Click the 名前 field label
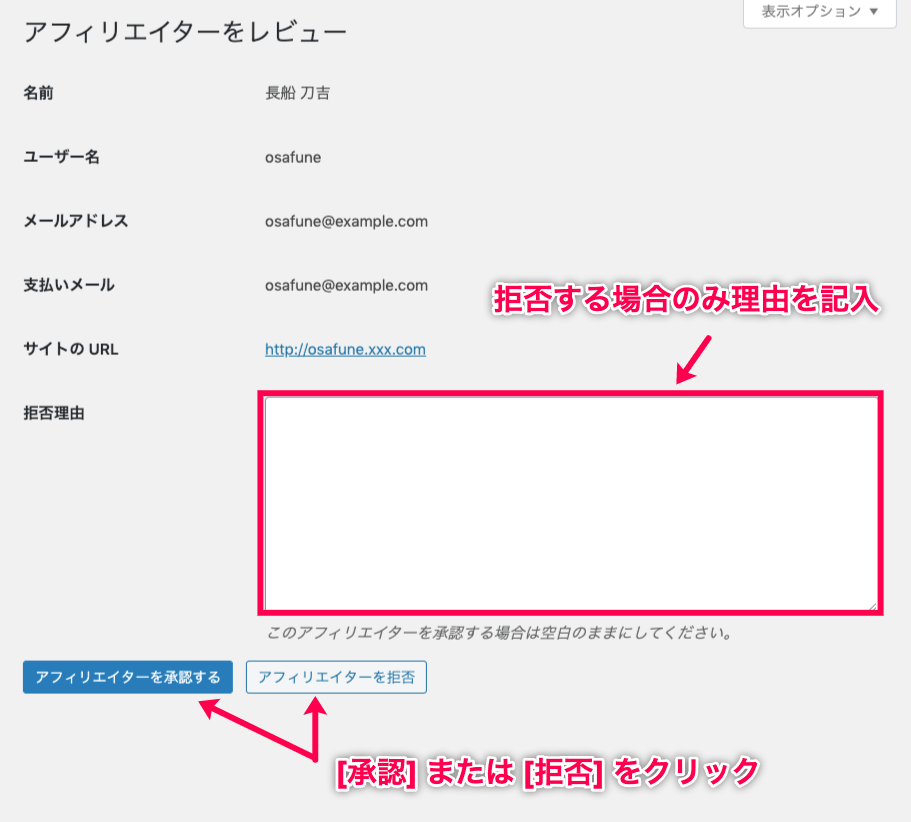Image resolution: width=911 pixels, height=822 pixels. tap(38, 93)
